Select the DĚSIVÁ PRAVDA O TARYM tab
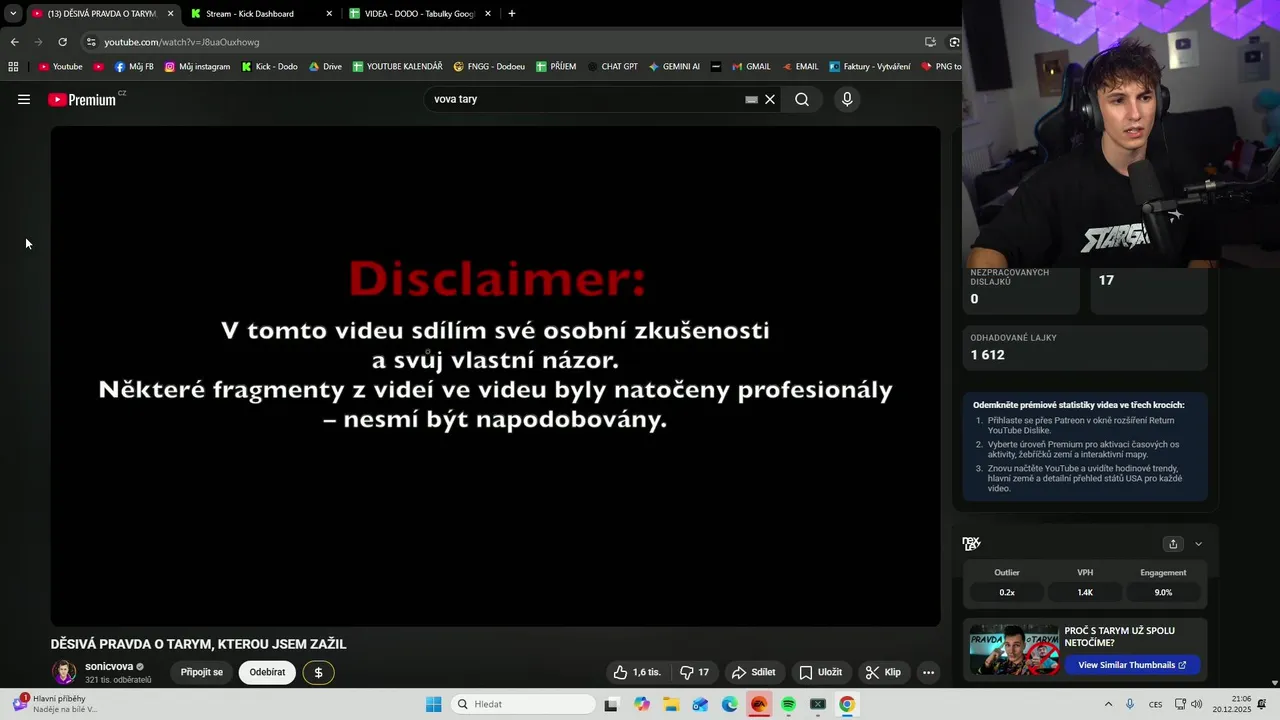Viewport: 1280px width, 720px height. (101, 14)
